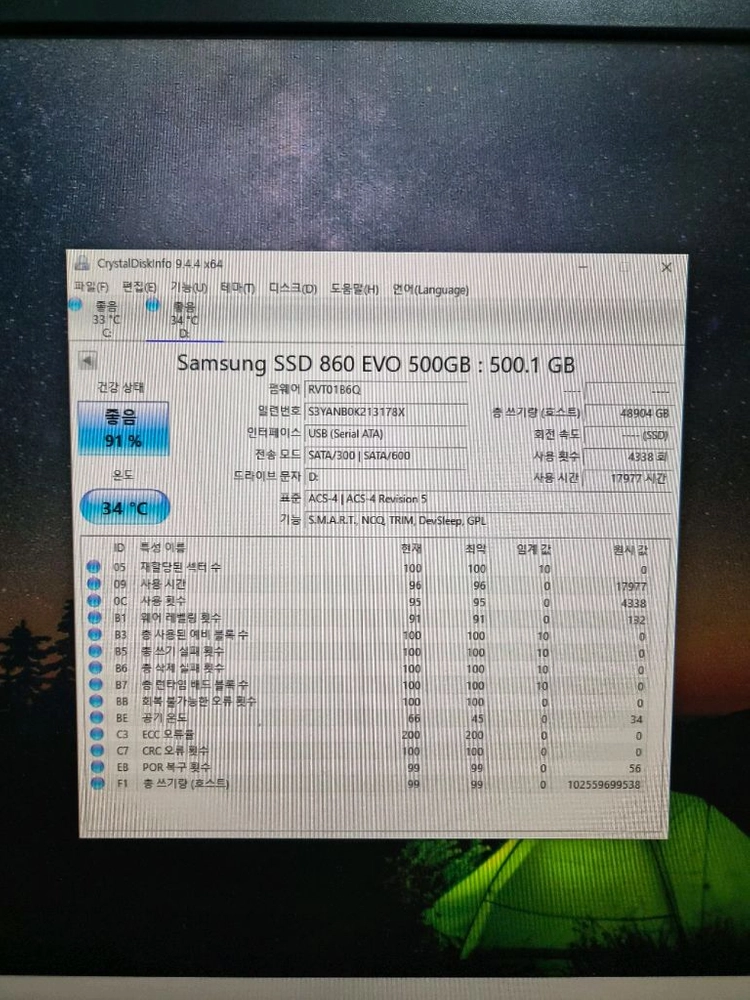
Task: Click the status dot for attribute 0C
Action: (x=94, y=600)
